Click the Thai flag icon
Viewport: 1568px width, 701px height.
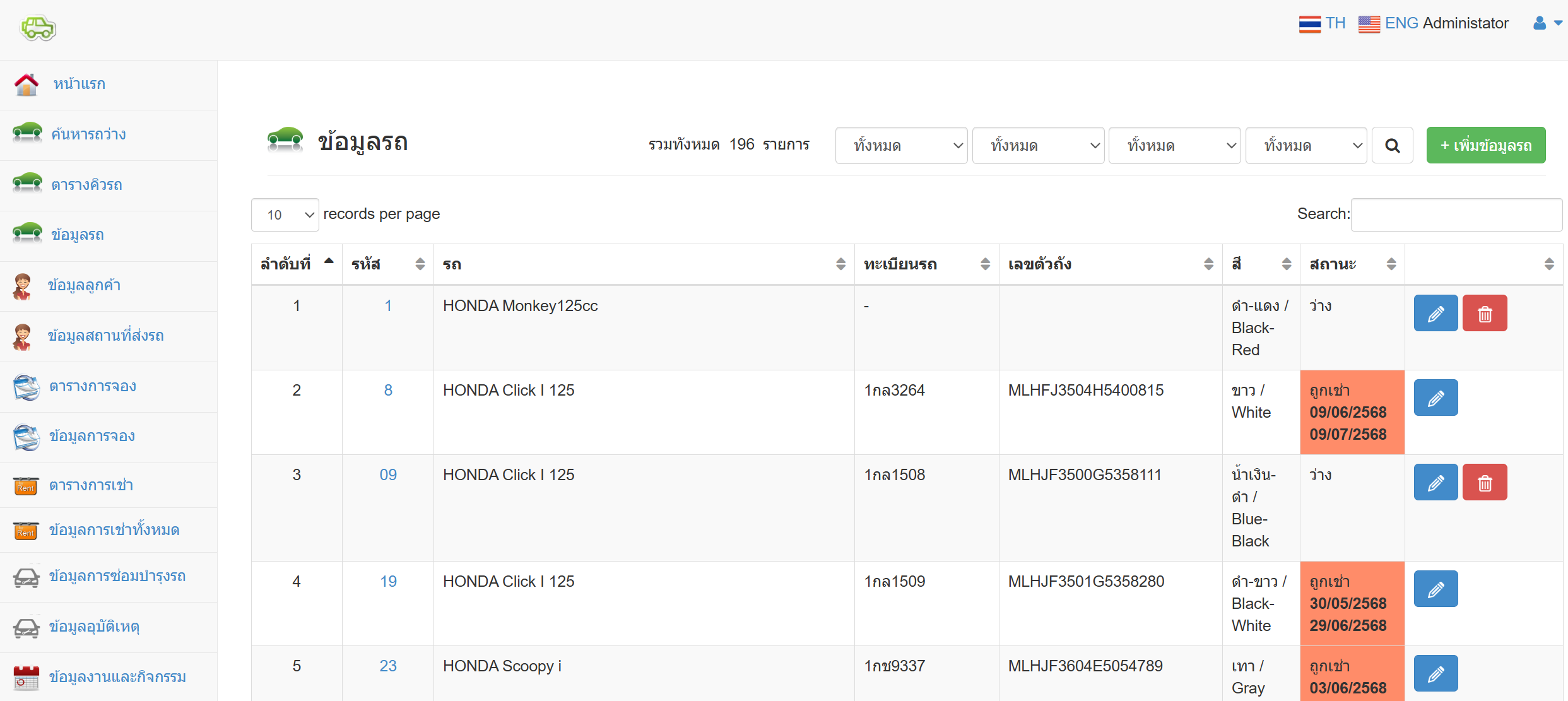coord(1310,24)
